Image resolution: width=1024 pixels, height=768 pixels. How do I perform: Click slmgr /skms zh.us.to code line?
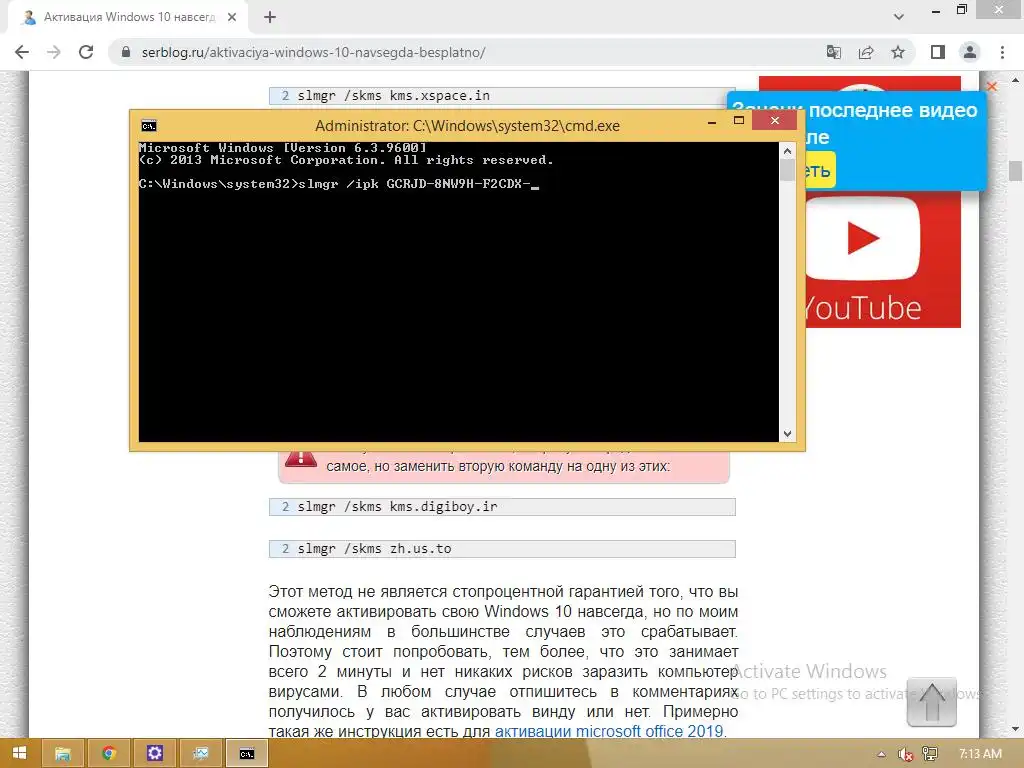(x=502, y=549)
